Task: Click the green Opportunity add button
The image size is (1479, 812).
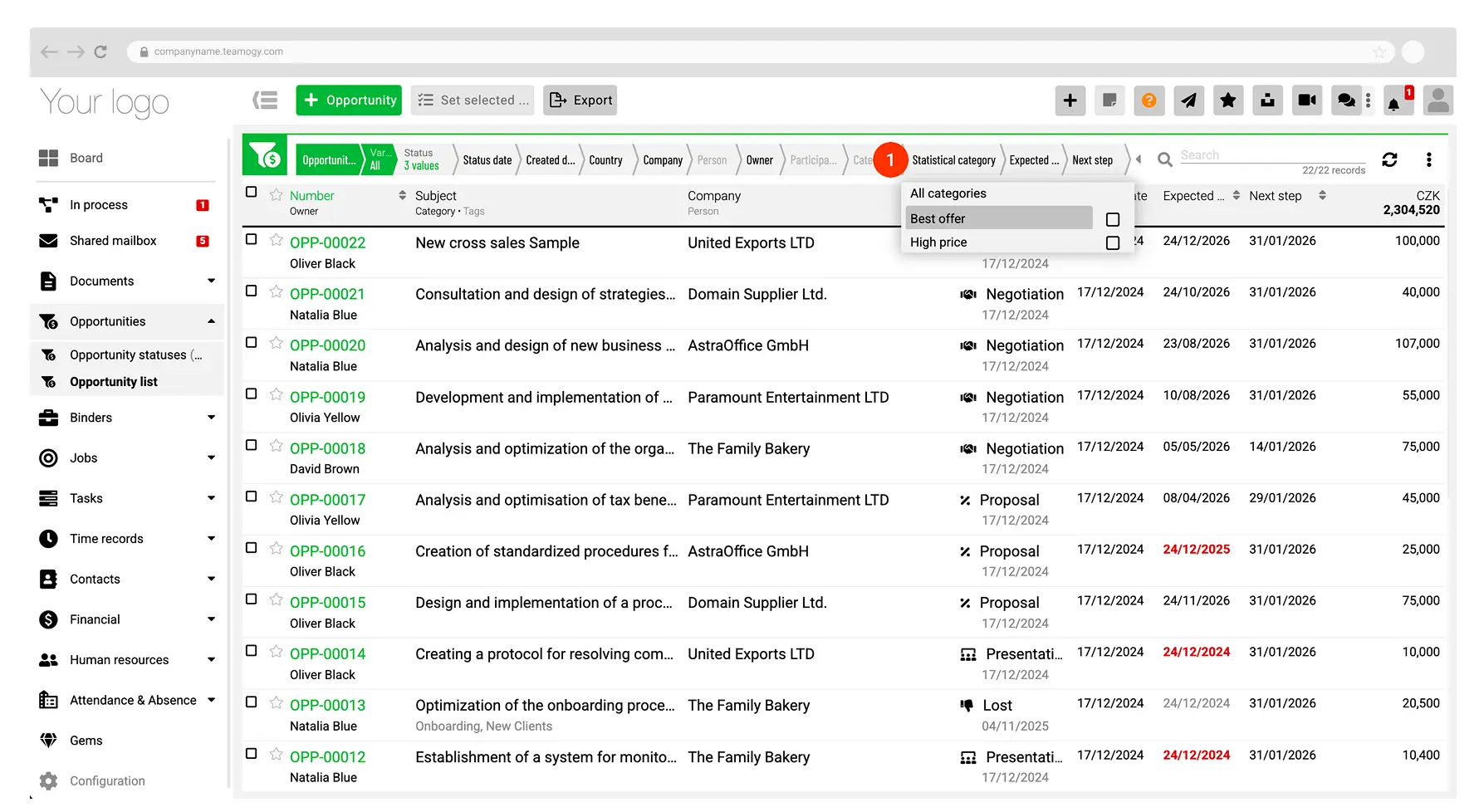Action: pyautogui.click(x=349, y=100)
